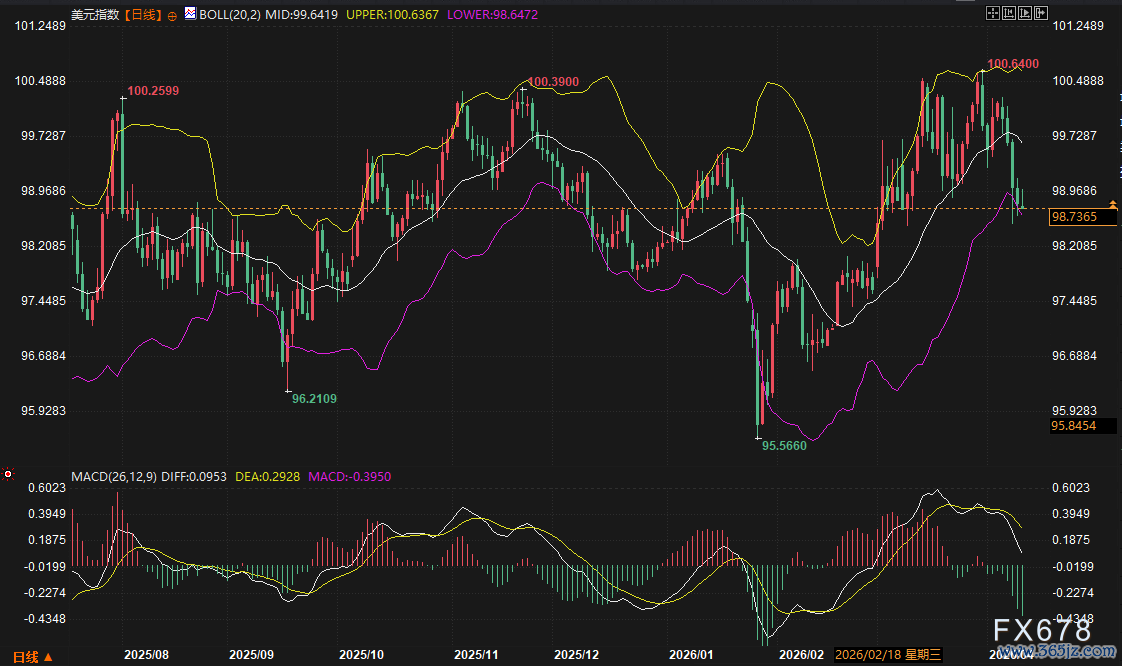Viewport: 1122px width, 666px height.
Task: Click the 95.5660 low price marker
Action: click(x=784, y=446)
